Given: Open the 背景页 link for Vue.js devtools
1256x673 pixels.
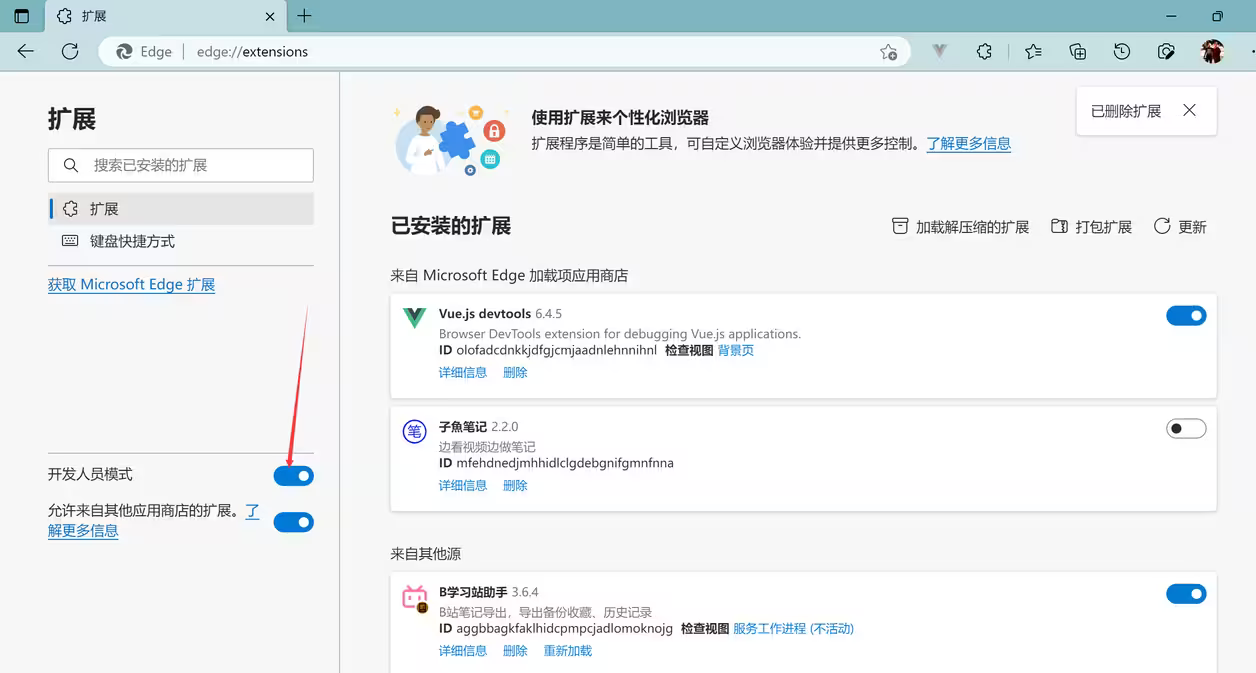Looking at the screenshot, I should 736,350.
